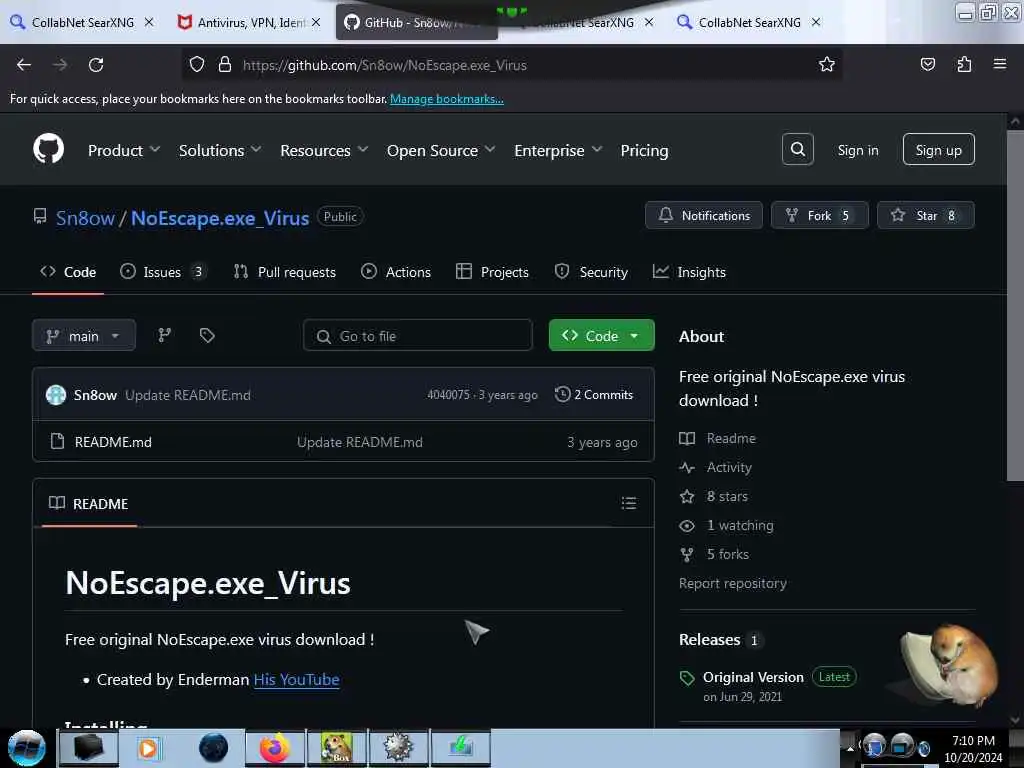Image resolution: width=1024 pixels, height=768 pixels.
Task: View the 2 Commits history
Action: pos(594,394)
